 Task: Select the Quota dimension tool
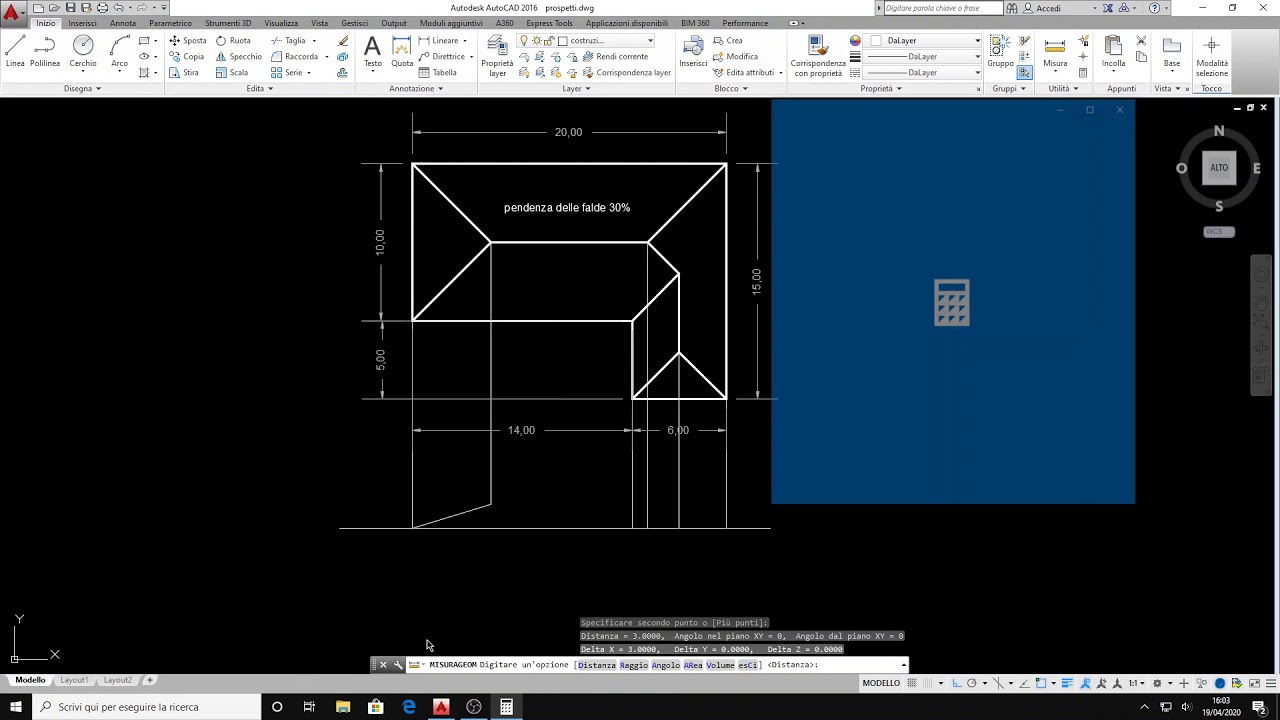coord(402,51)
